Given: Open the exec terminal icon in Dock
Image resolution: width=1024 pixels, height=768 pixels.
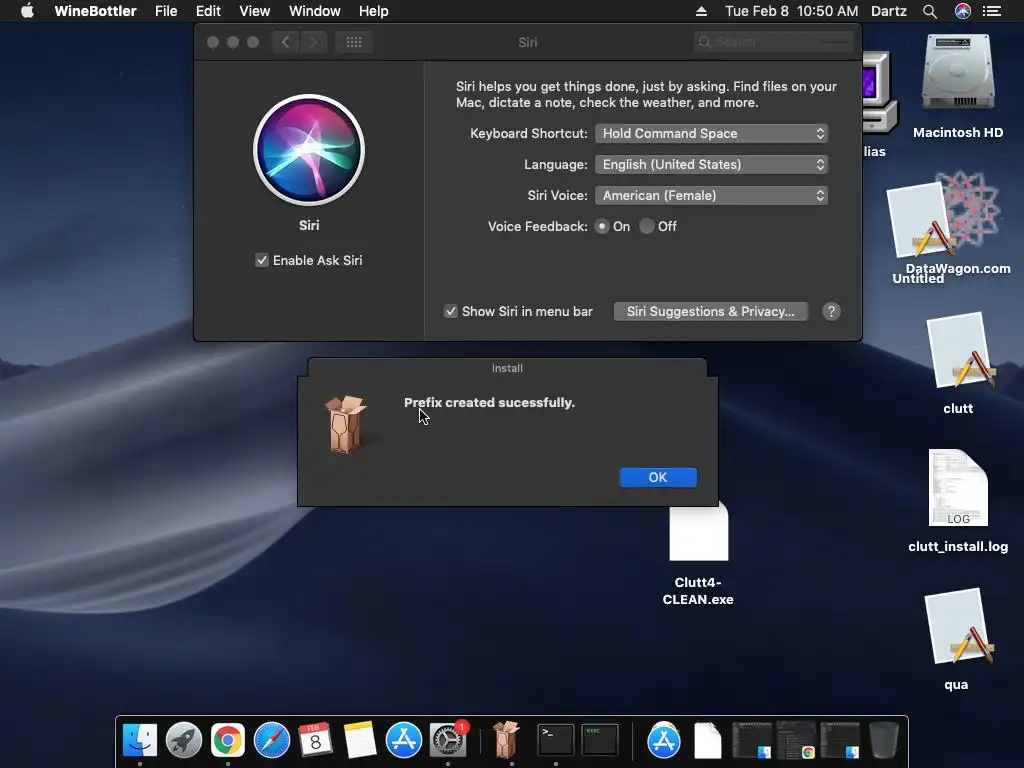Looking at the screenshot, I should click(x=600, y=740).
